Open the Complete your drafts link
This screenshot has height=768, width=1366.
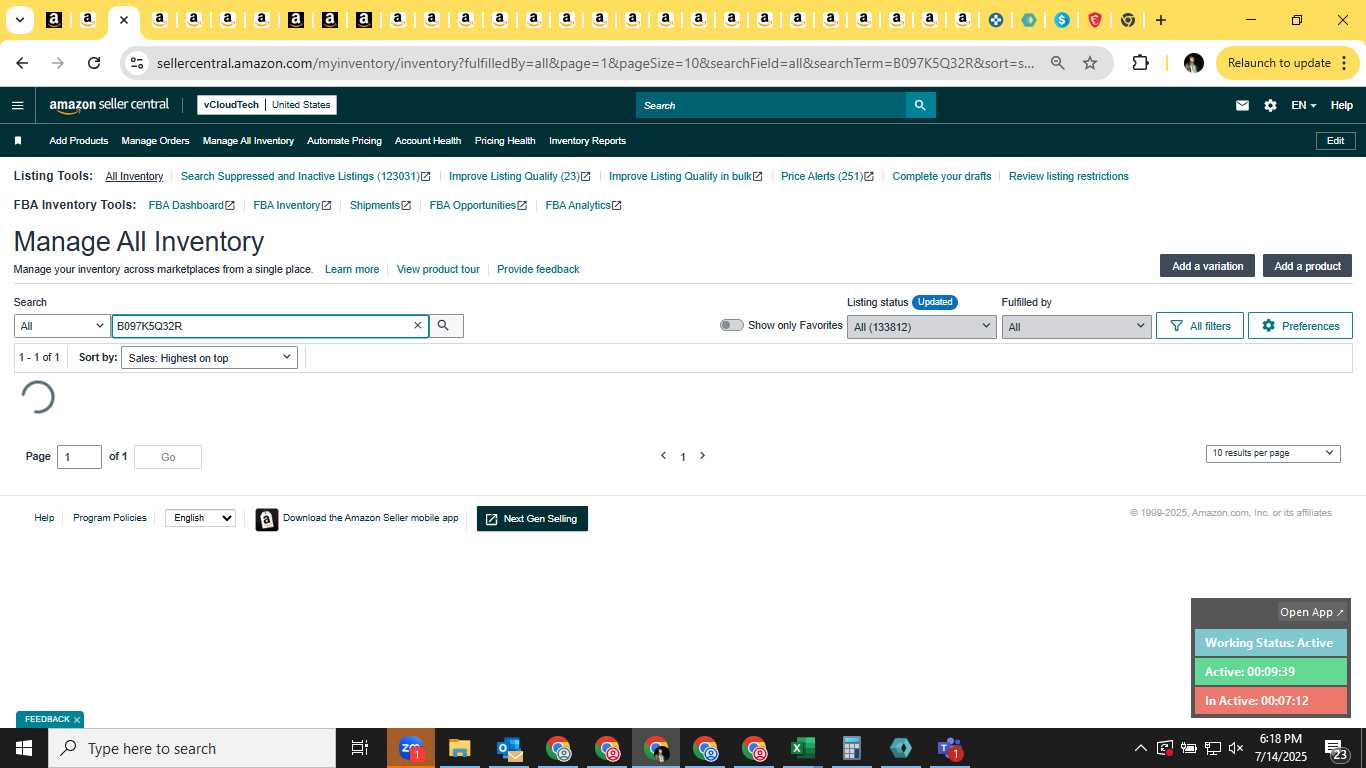click(942, 176)
